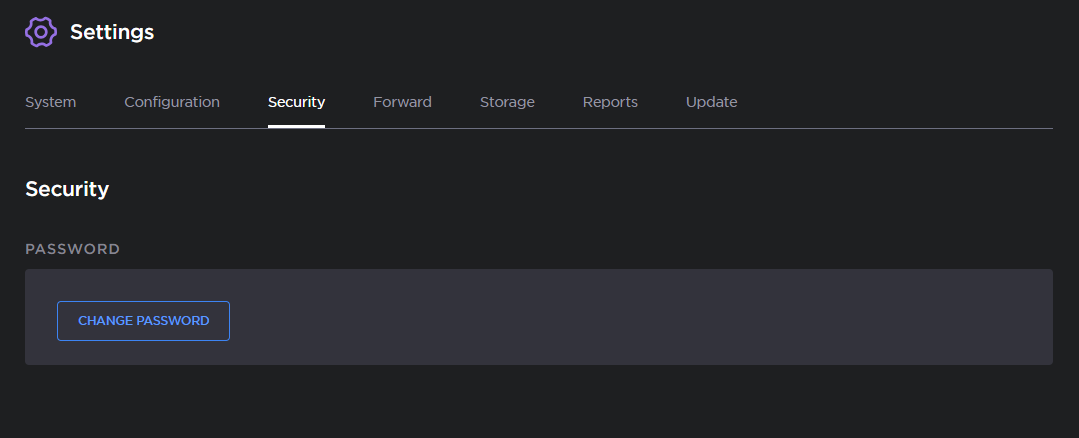
Task: Click the white underline beneath Security tab
Action: coord(296,126)
